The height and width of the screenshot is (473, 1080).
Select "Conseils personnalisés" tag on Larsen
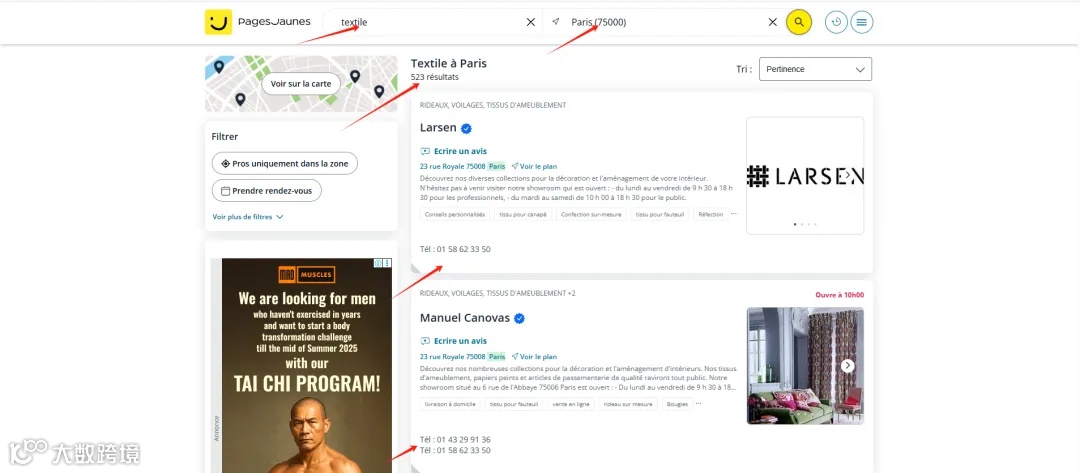pos(455,214)
